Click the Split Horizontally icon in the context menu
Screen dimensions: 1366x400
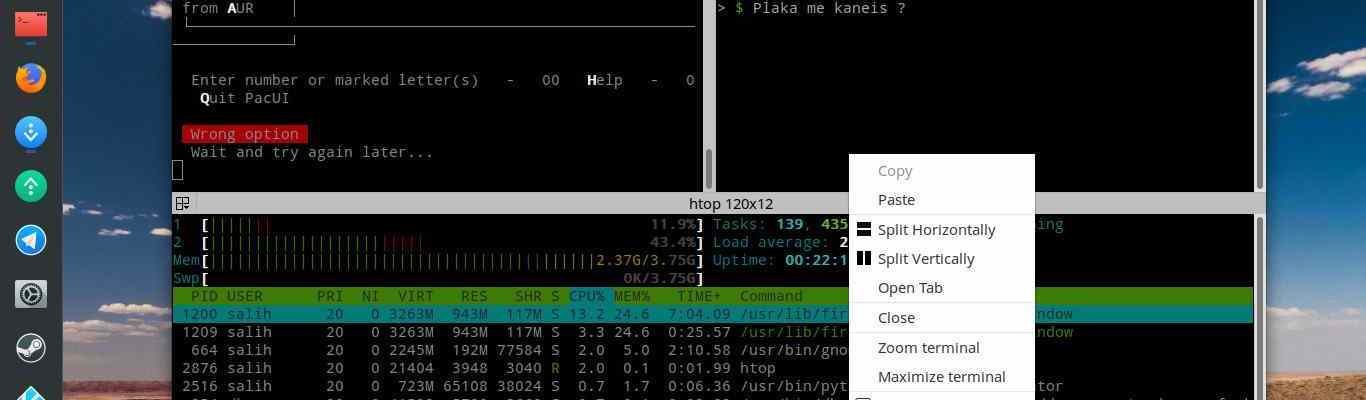pyautogui.click(x=864, y=229)
